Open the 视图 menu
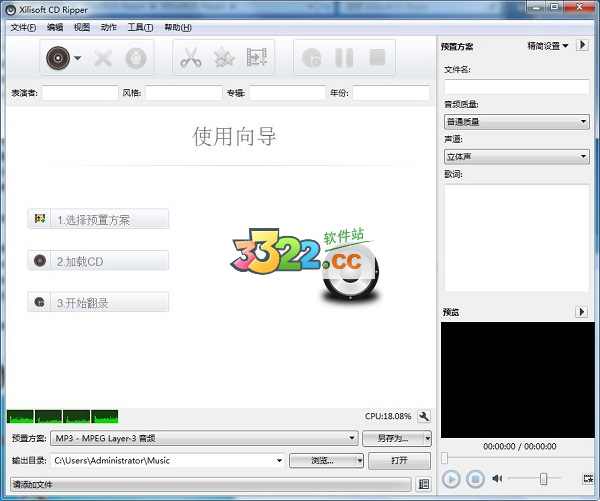Screen dimensions: 600x501 (82, 28)
